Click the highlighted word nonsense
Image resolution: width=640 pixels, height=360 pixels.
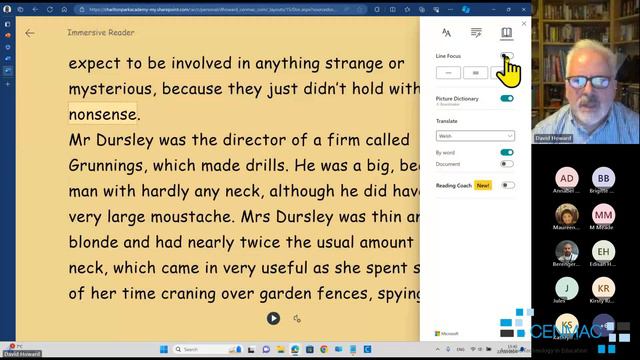coord(102,114)
